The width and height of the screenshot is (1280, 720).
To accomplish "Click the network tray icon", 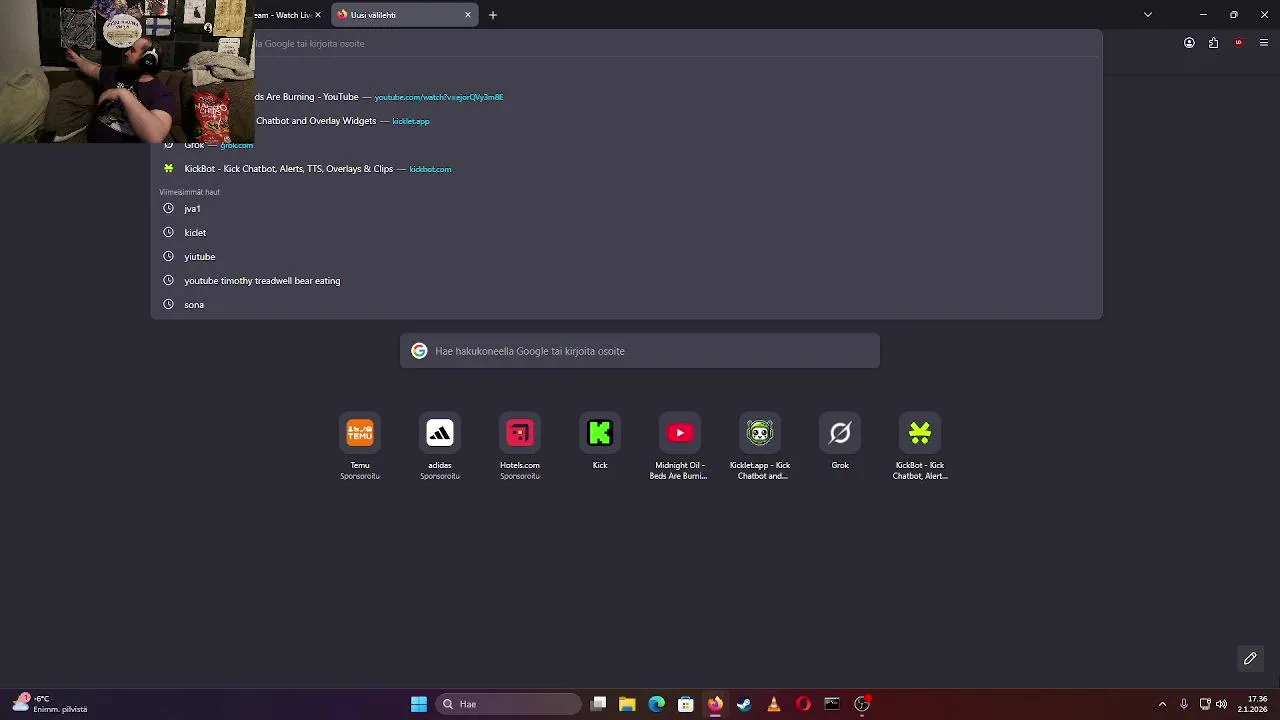I will coord(1205,704).
